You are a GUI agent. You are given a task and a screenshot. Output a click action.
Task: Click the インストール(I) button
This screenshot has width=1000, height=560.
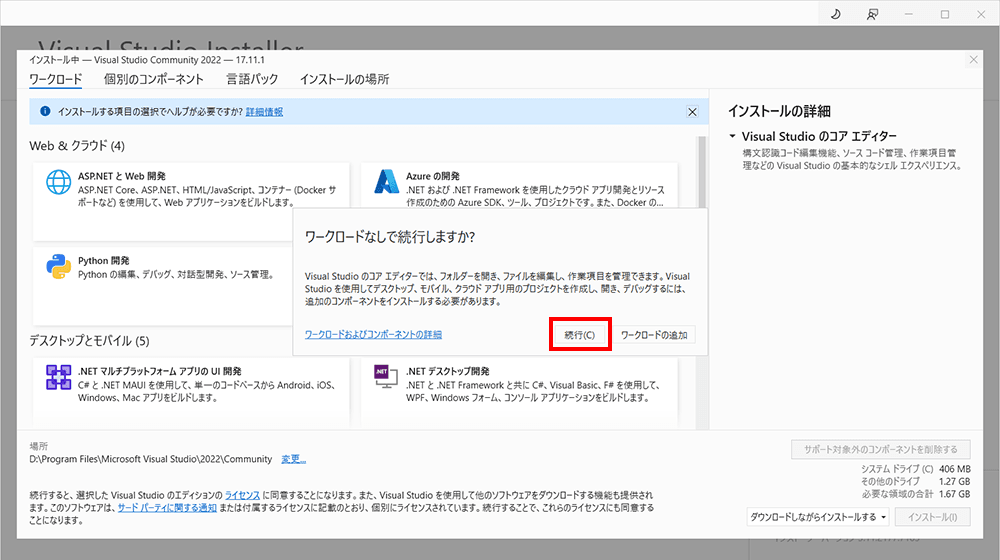point(932,517)
